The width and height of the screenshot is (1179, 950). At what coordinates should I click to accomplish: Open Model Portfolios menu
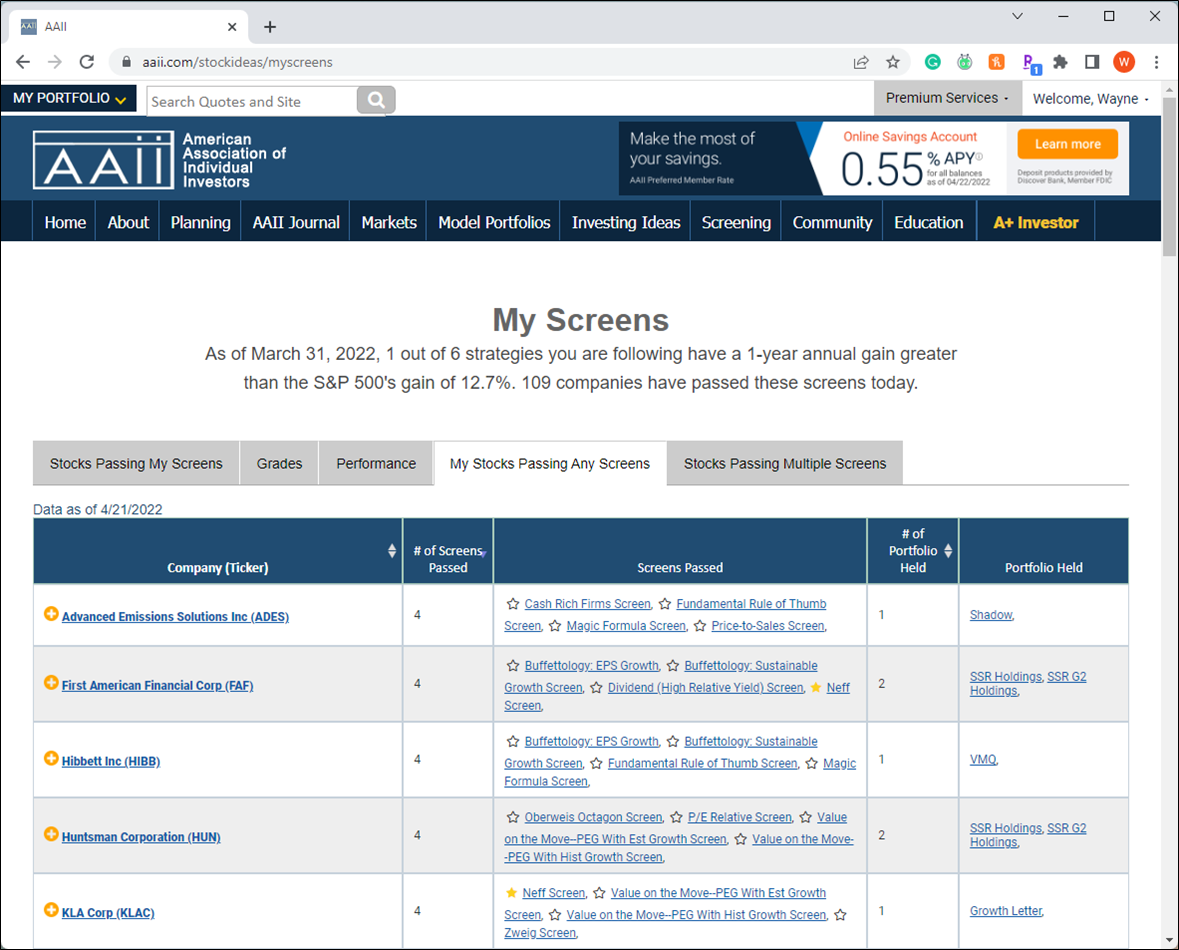point(494,223)
